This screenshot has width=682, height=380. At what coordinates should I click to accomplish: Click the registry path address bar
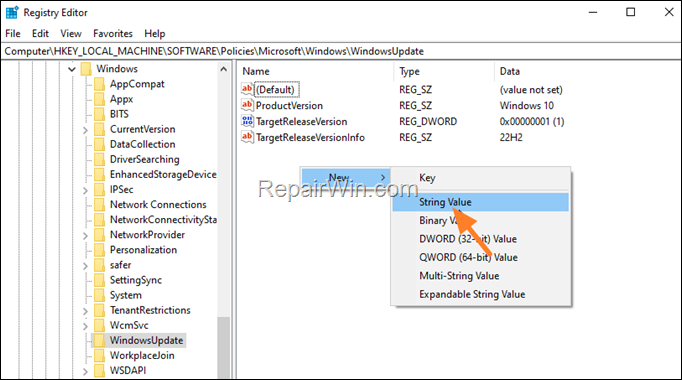click(x=341, y=51)
